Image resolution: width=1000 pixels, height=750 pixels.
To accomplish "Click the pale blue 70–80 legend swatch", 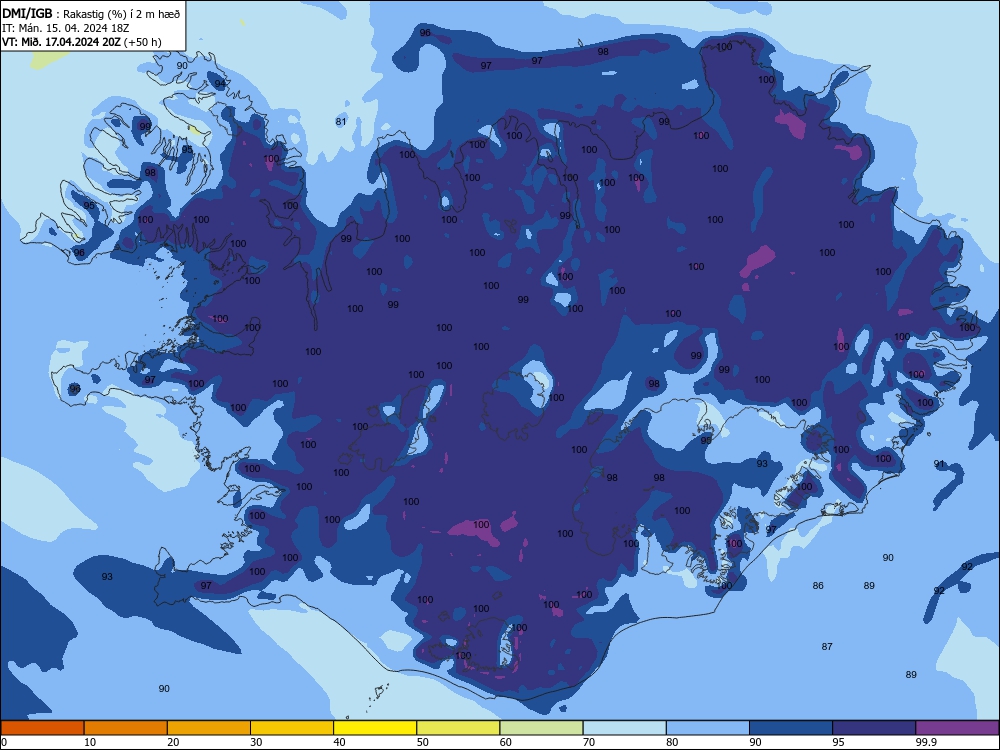I will [624, 728].
